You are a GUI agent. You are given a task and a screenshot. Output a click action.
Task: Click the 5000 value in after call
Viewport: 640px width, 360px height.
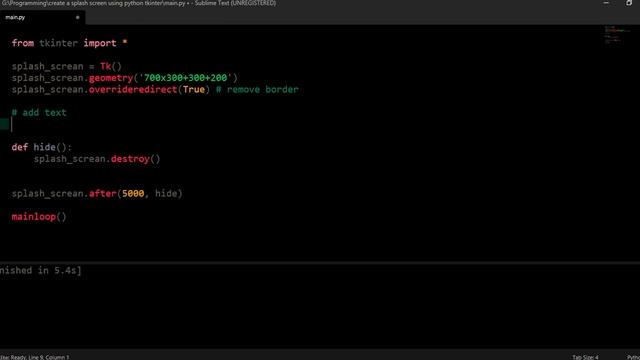[133, 193]
